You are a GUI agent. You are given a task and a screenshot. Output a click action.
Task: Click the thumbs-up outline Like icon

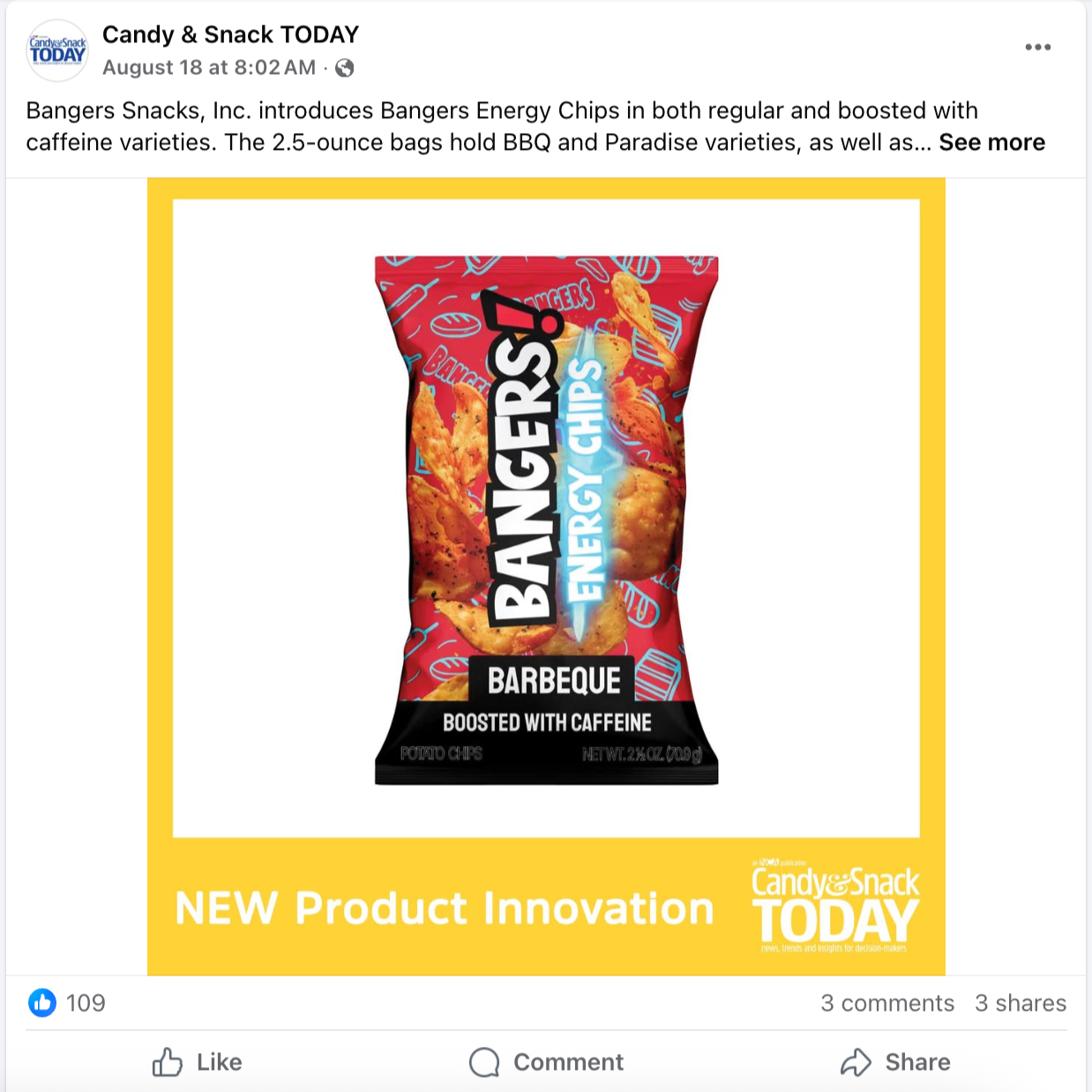[168, 1062]
